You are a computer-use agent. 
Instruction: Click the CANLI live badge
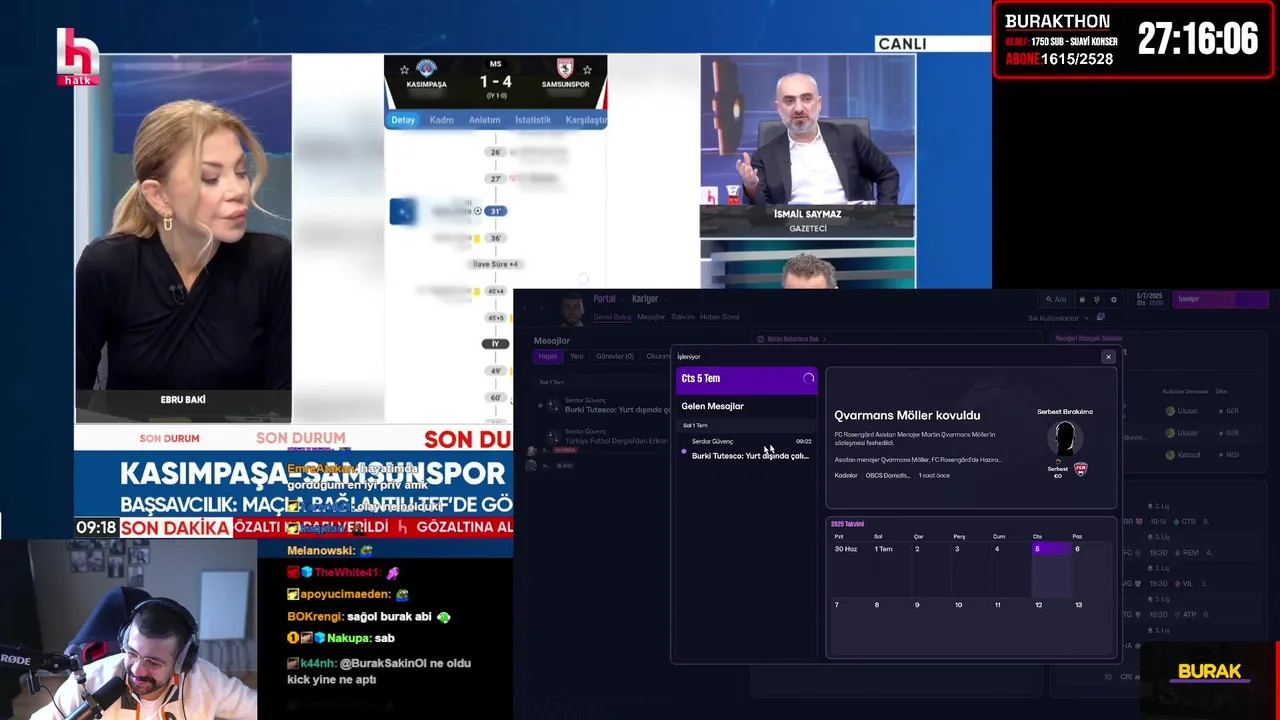(x=902, y=44)
